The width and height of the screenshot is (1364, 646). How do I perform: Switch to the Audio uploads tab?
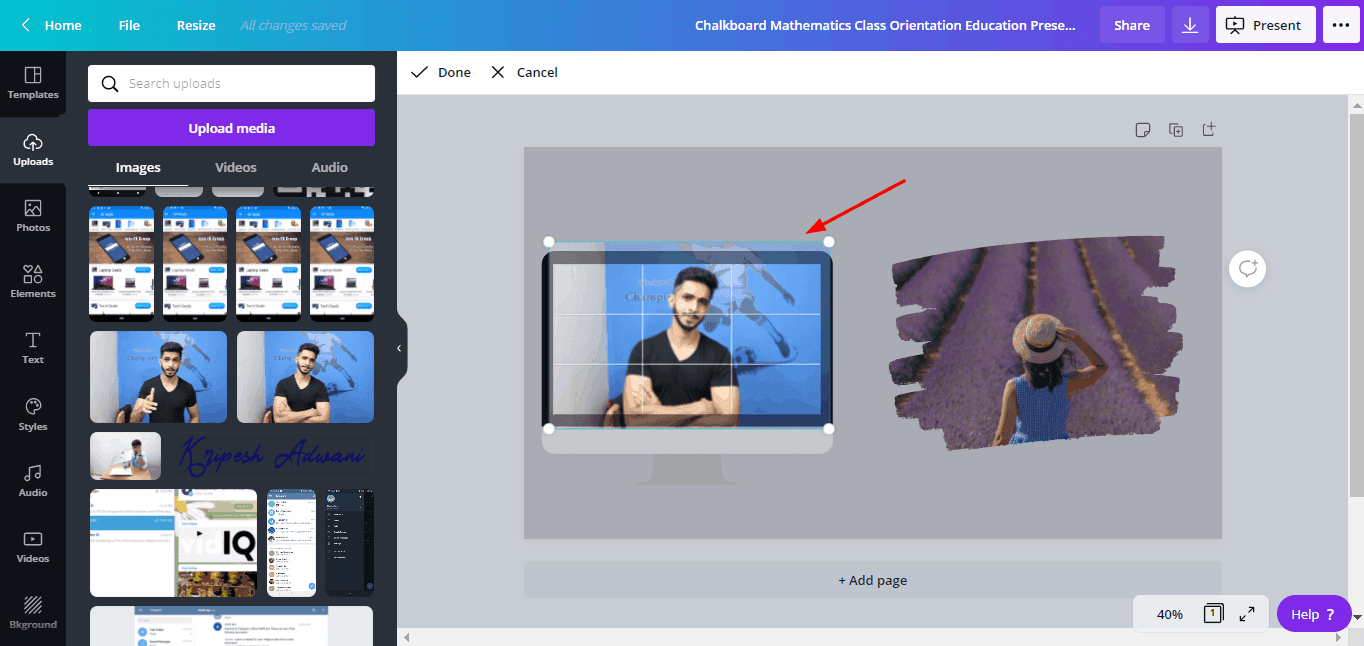pos(329,167)
